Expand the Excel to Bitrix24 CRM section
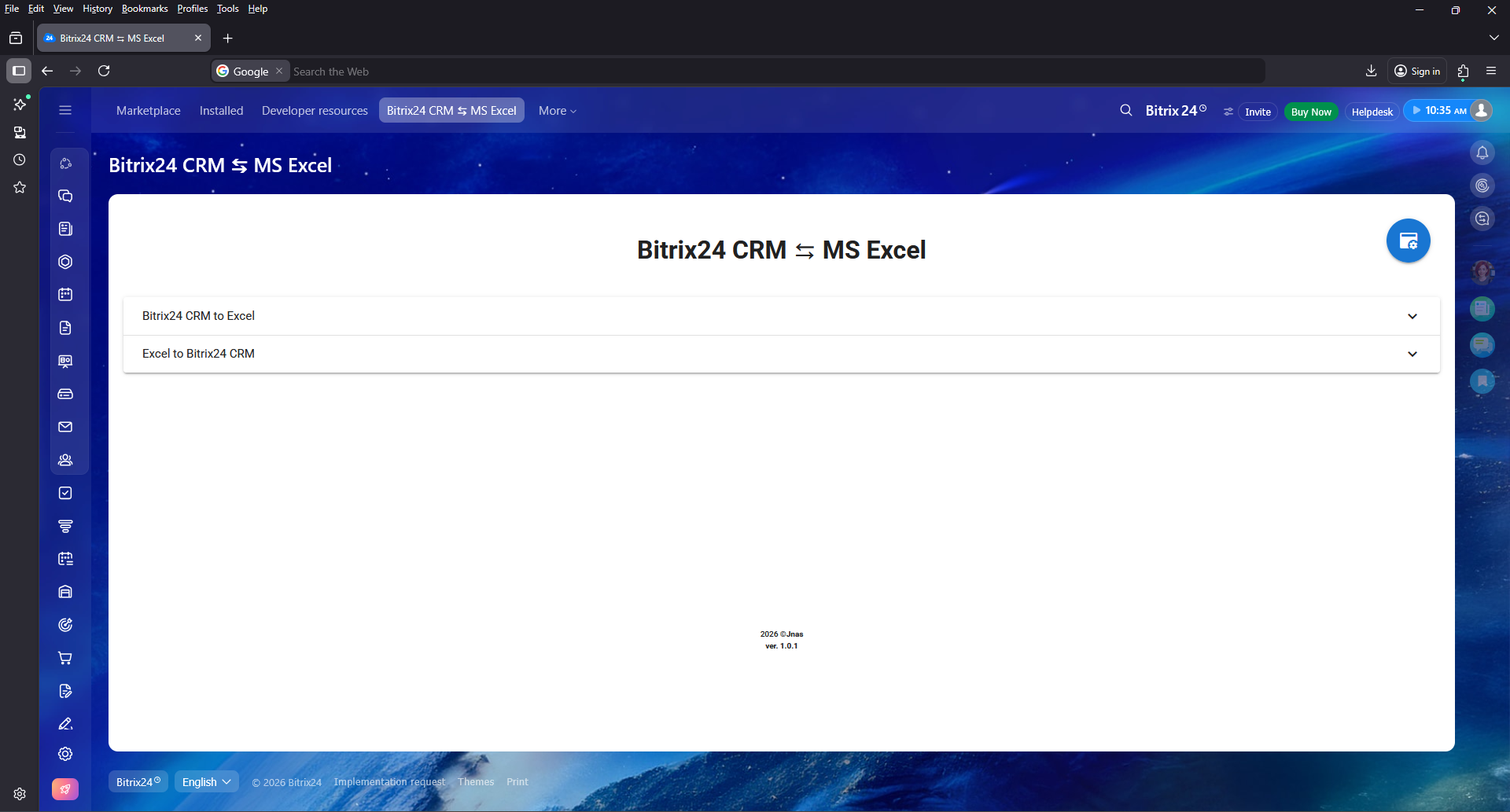The height and width of the screenshot is (812, 1510). pyautogui.click(x=781, y=354)
